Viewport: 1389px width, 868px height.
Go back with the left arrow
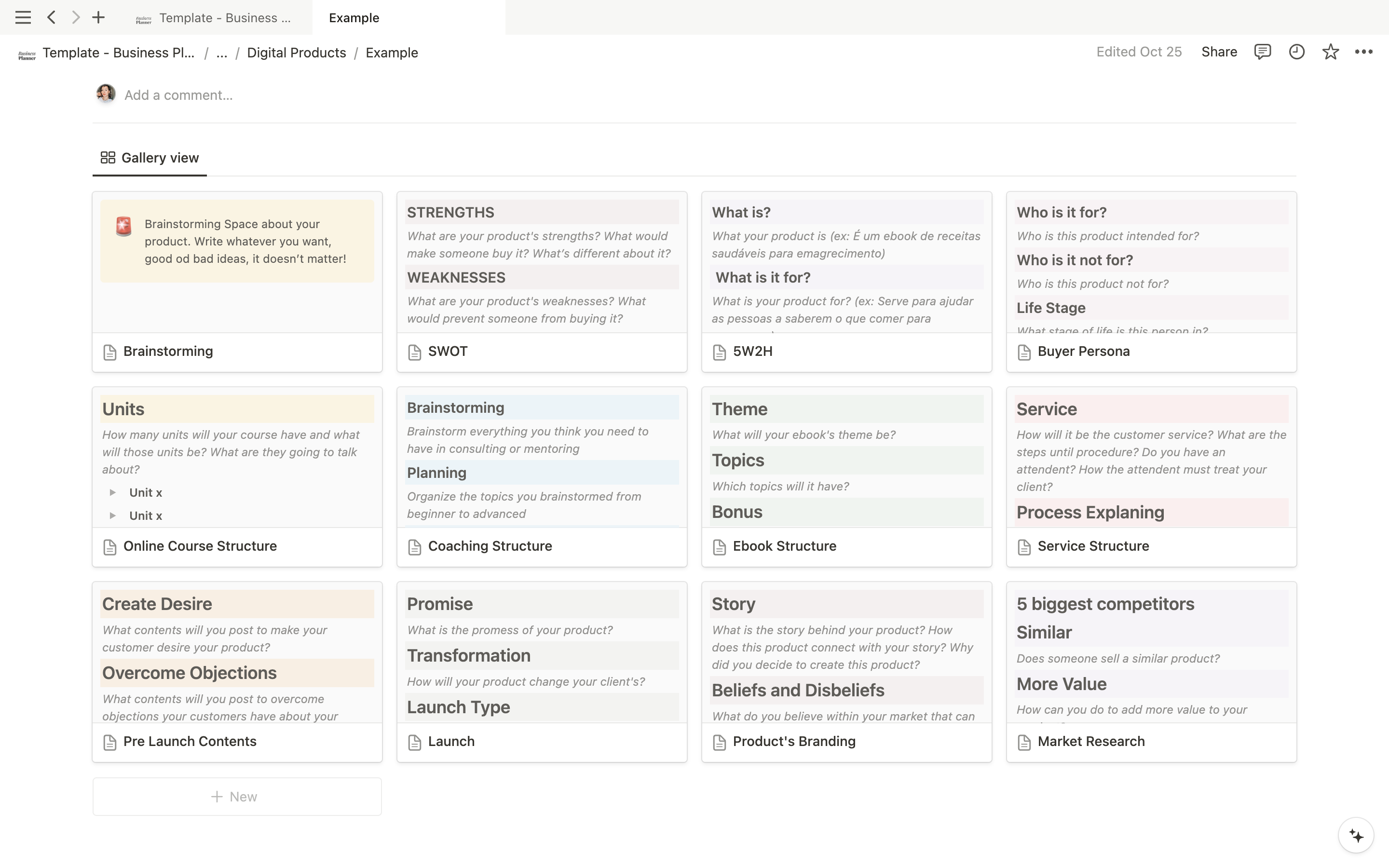52,17
